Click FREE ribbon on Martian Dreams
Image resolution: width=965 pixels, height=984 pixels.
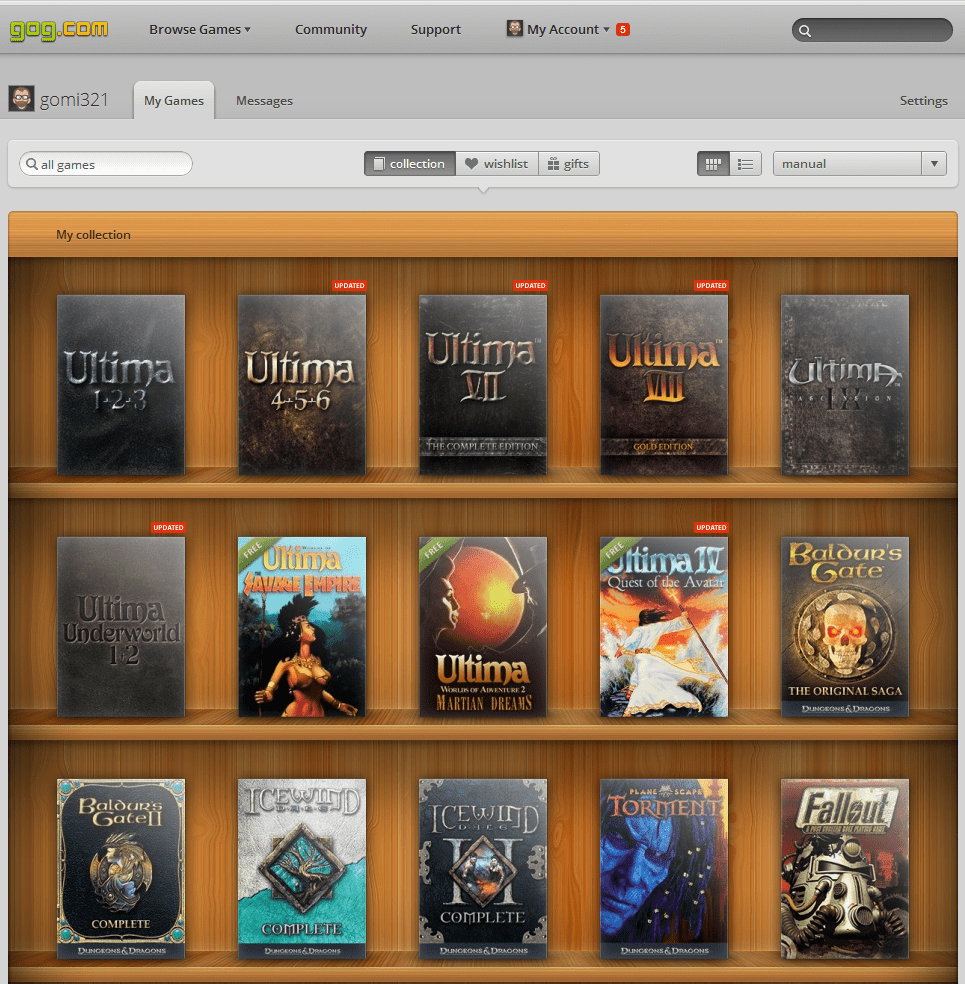click(x=435, y=550)
